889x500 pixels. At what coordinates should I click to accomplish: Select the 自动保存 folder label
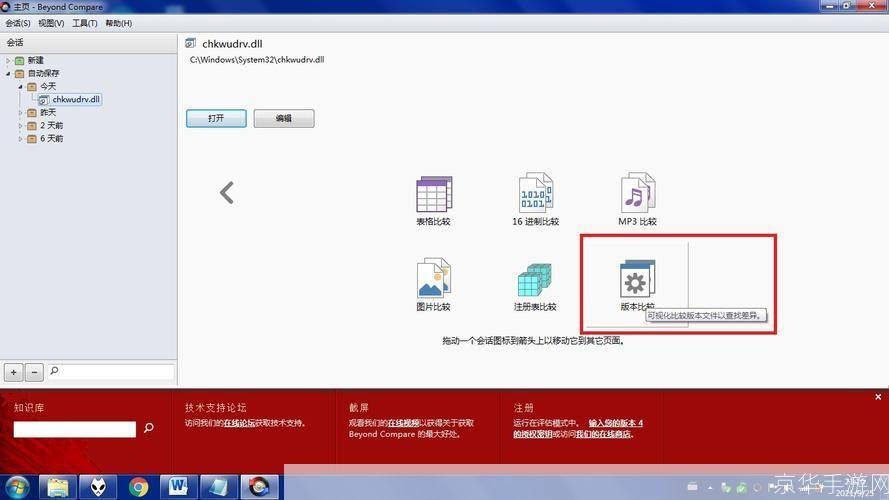click(x=44, y=73)
